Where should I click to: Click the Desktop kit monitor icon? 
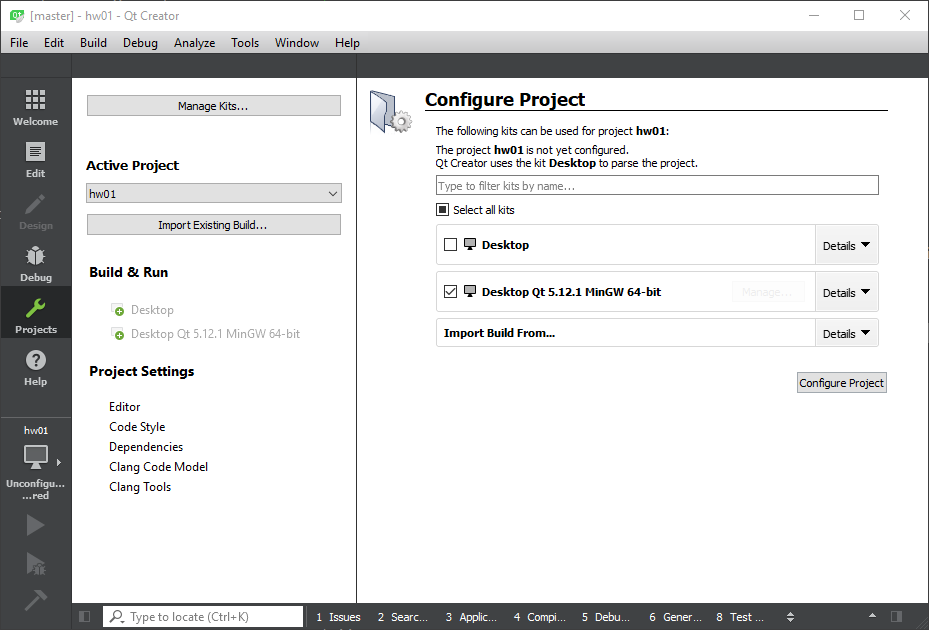(470, 244)
